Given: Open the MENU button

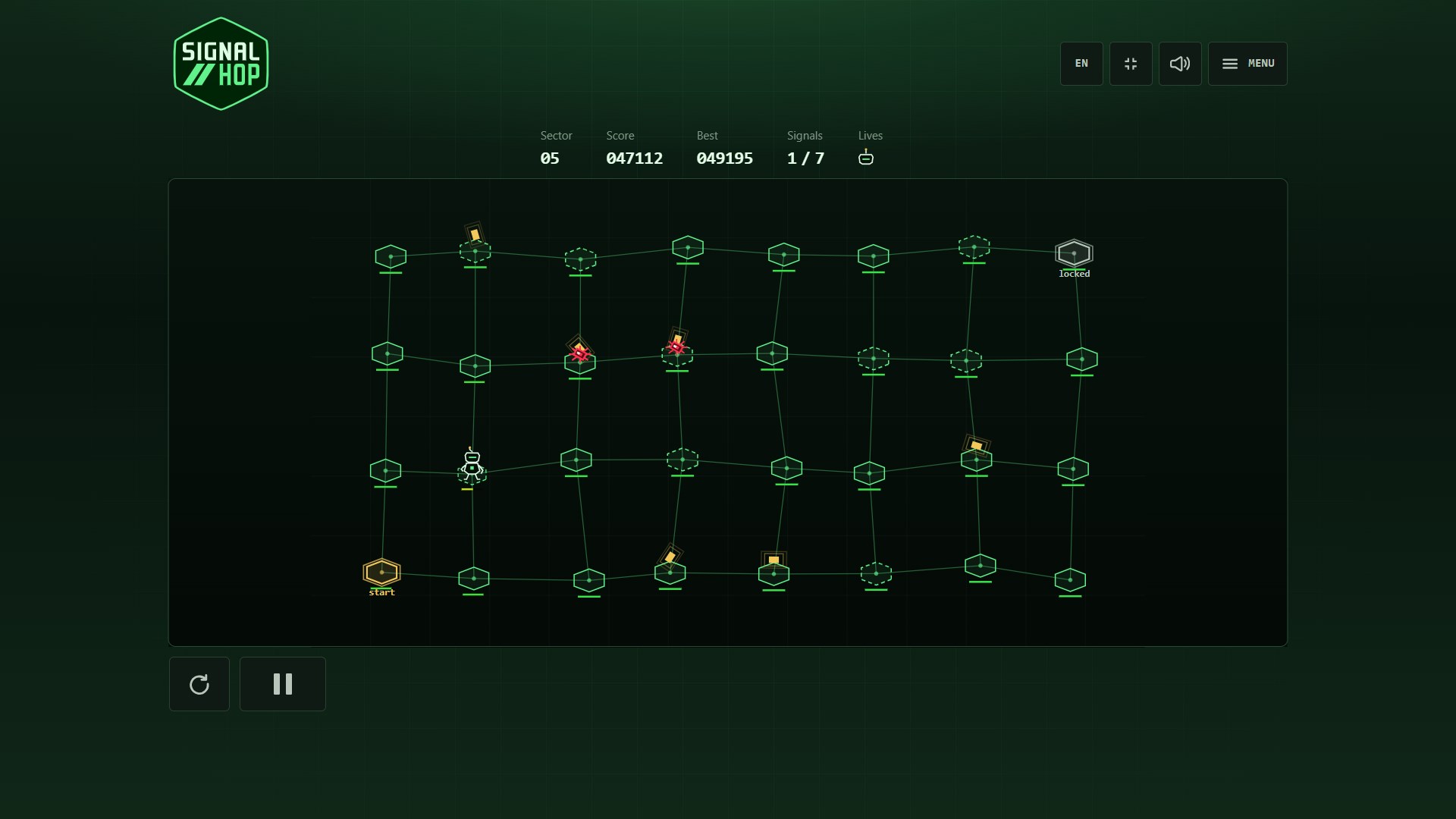Looking at the screenshot, I should tap(1247, 64).
